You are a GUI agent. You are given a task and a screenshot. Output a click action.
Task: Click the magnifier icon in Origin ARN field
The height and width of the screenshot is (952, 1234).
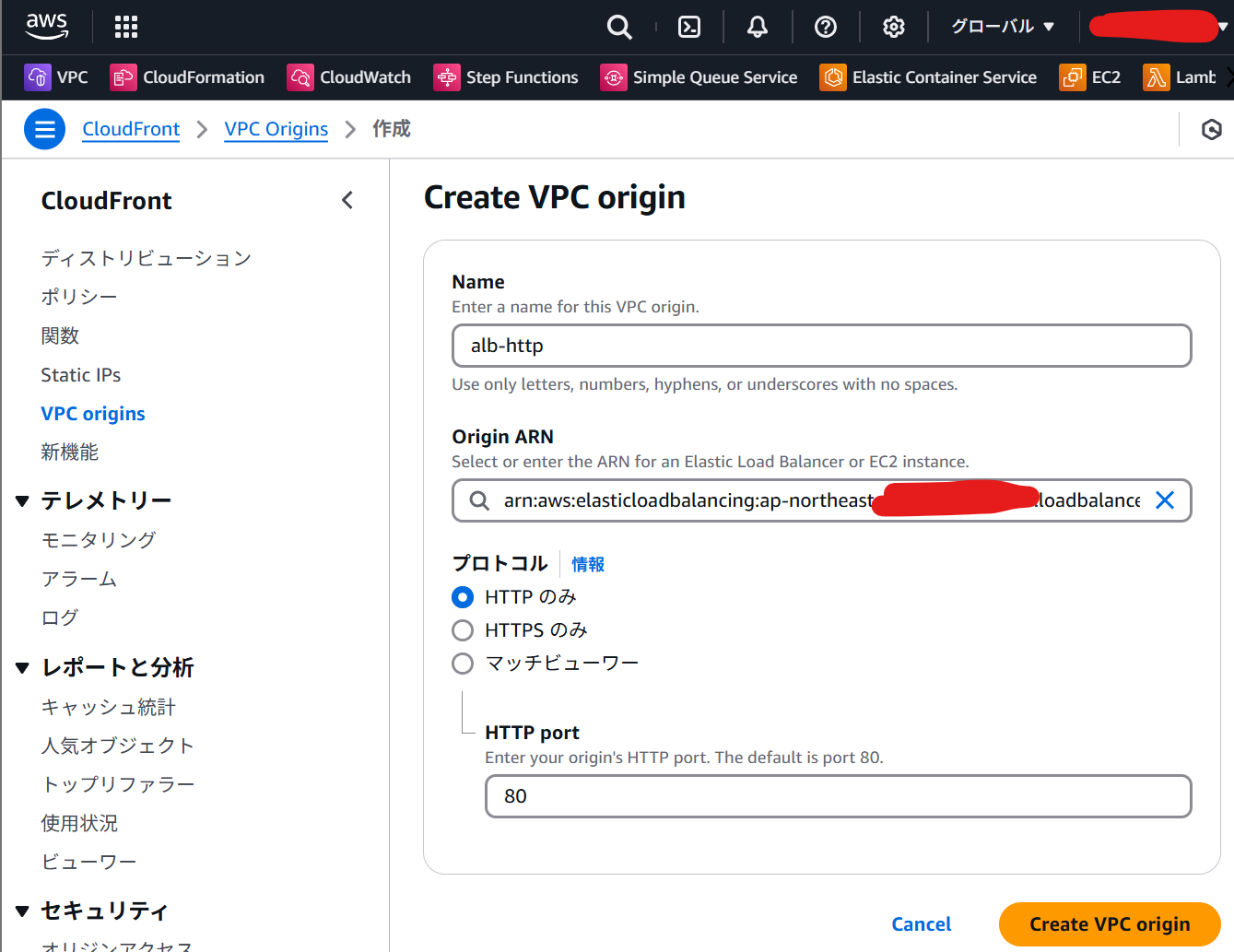click(x=479, y=500)
